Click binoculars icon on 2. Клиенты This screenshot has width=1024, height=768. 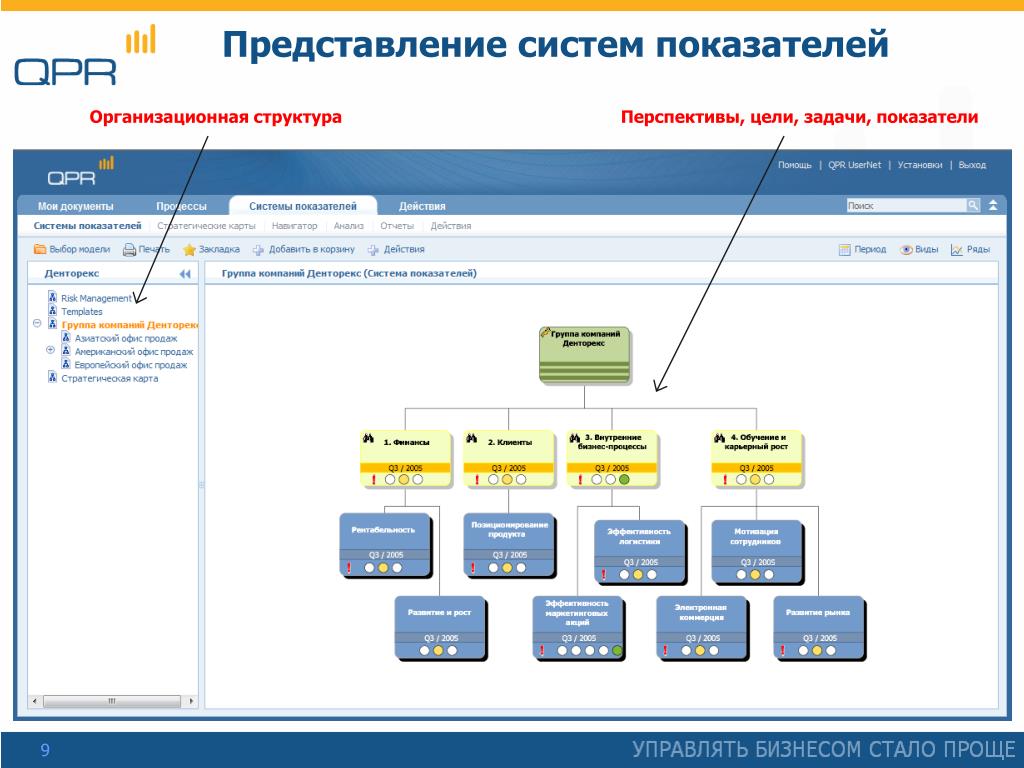coord(472,439)
